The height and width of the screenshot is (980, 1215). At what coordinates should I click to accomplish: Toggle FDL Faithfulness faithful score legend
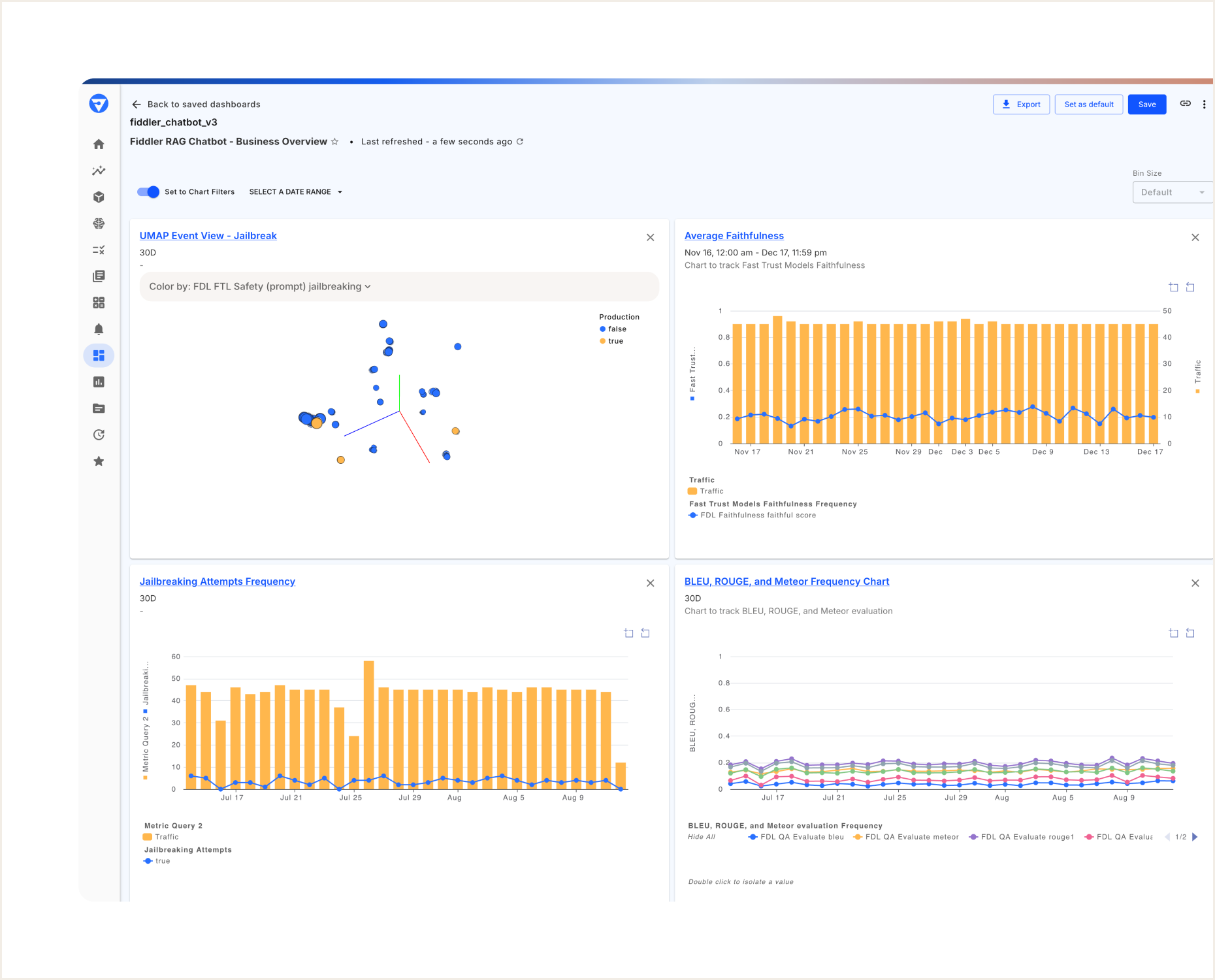(752, 515)
